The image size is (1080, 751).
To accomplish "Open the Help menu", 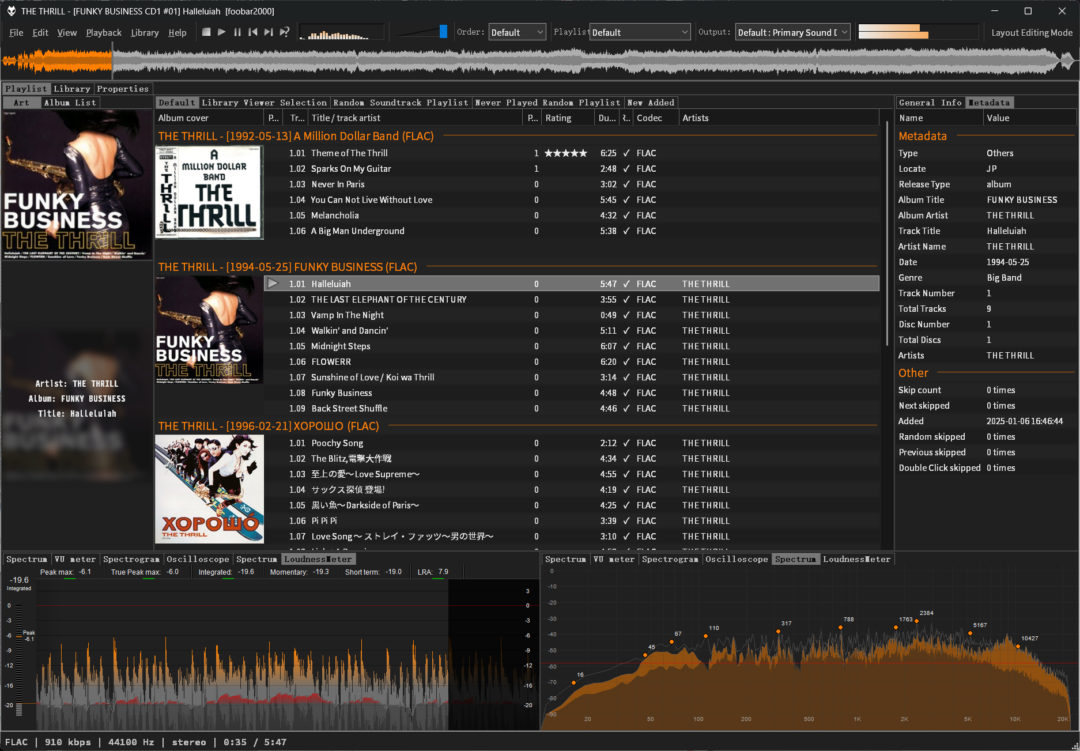I will click(177, 32).
